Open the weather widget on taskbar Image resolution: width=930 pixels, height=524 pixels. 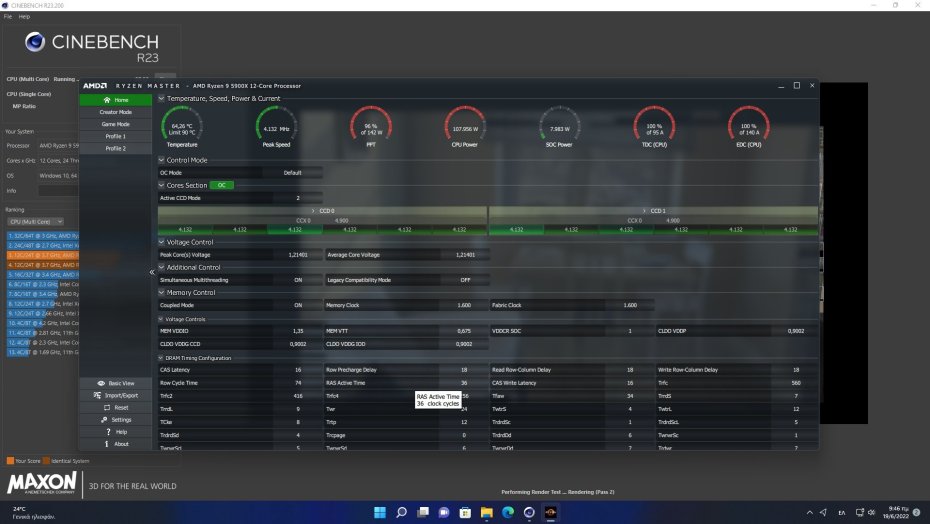click(33, 512)
